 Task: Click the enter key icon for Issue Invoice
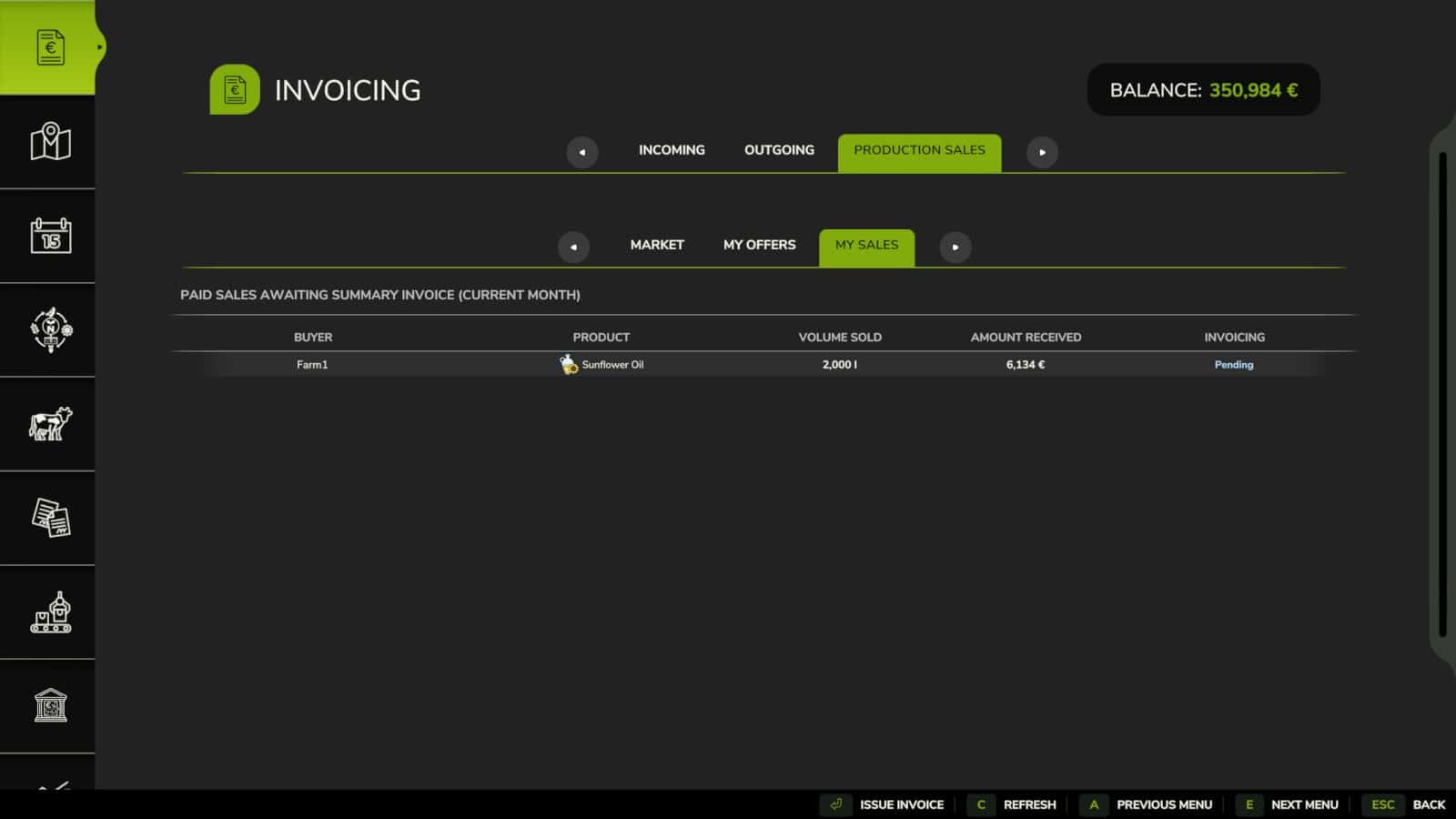tap(835, 804)
